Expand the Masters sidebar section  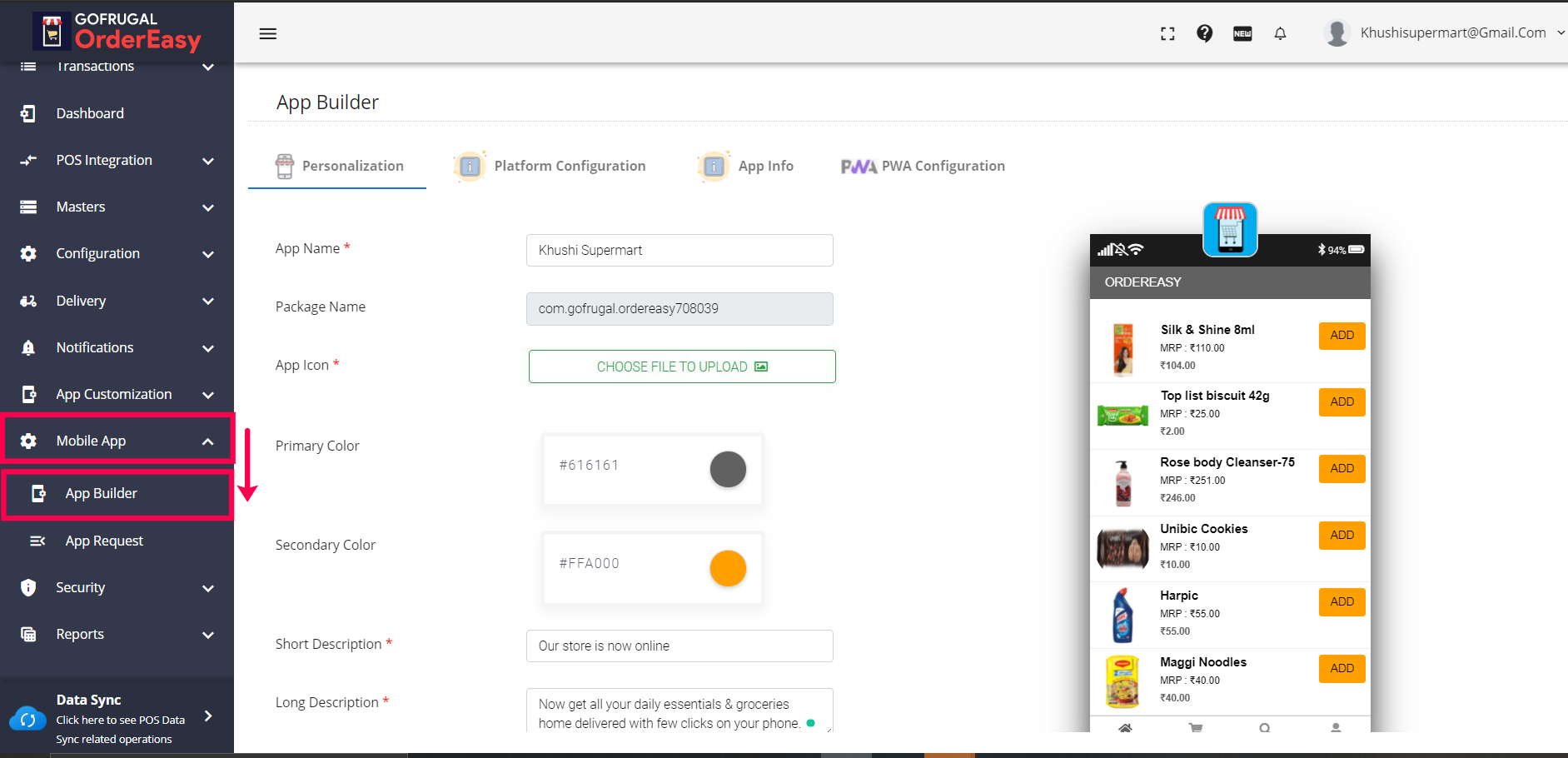(117, 207)
